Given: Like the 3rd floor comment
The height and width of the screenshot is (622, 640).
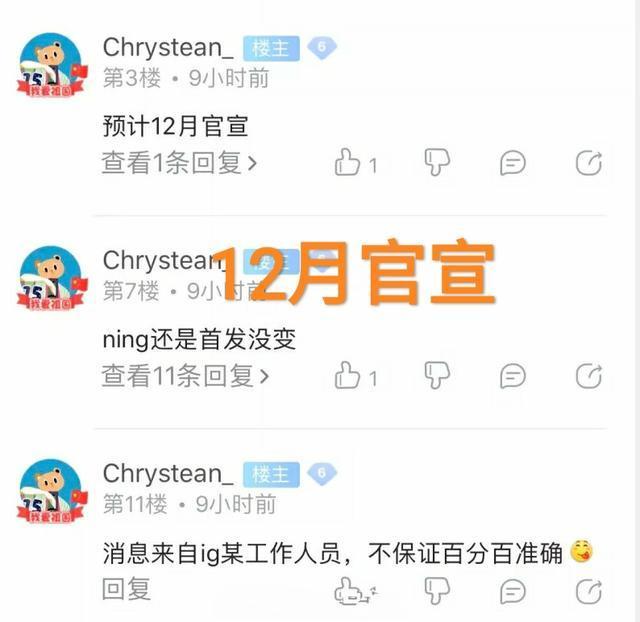Looking at the screenshot, I should 347,162.
